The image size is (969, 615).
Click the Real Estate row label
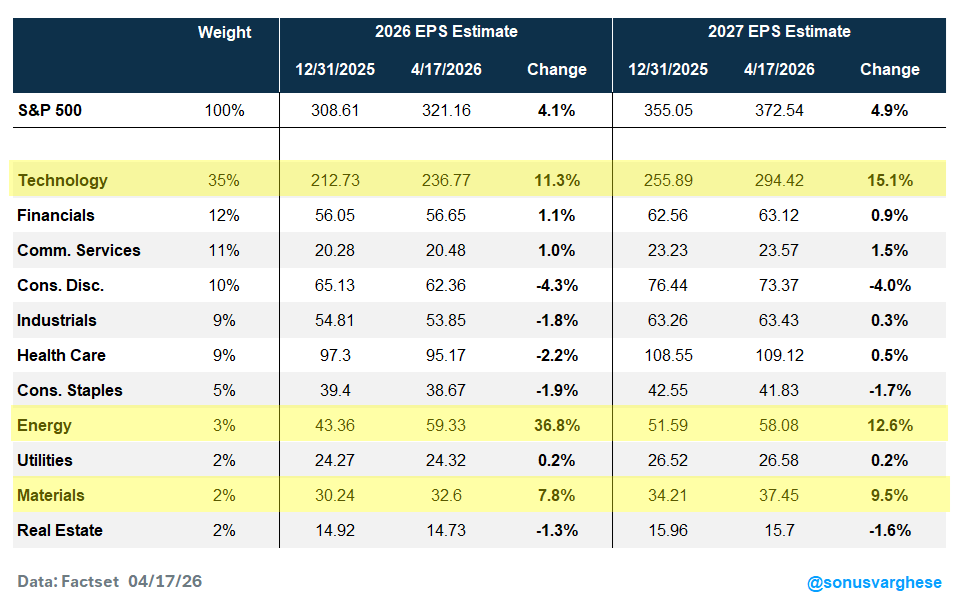pos(60,530)
